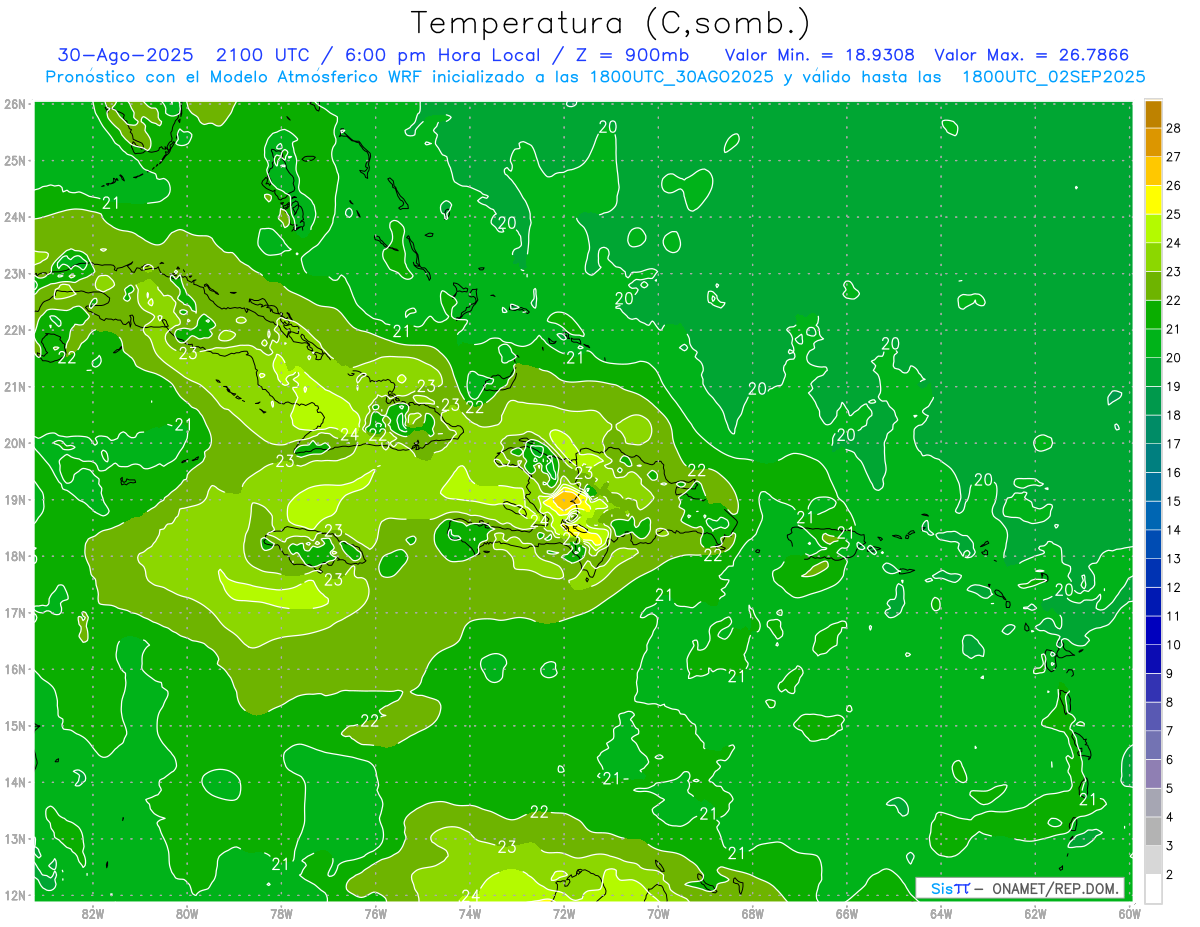Click the '76W' longitude axis label
The width and height of the screenshot is (1200, 927).
click(x=375, y=913)
